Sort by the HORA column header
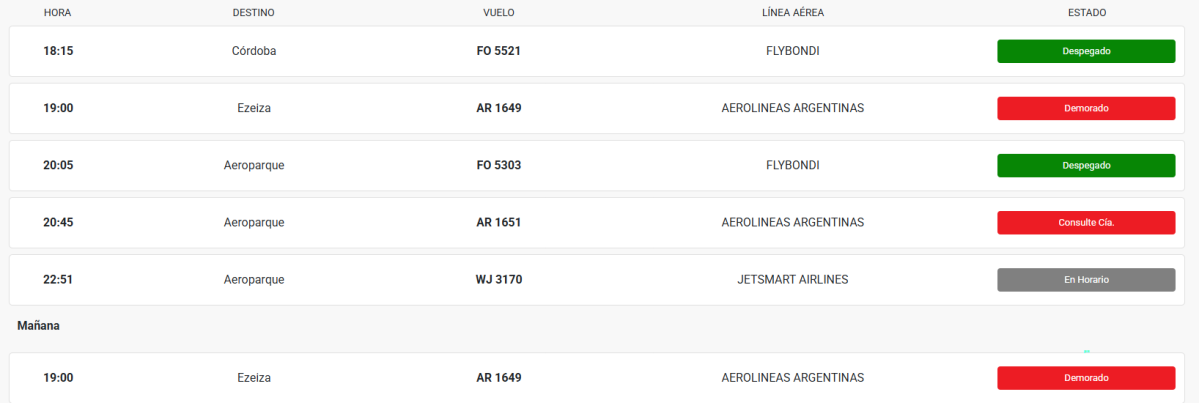The image size is (1199, 403). 58,12
